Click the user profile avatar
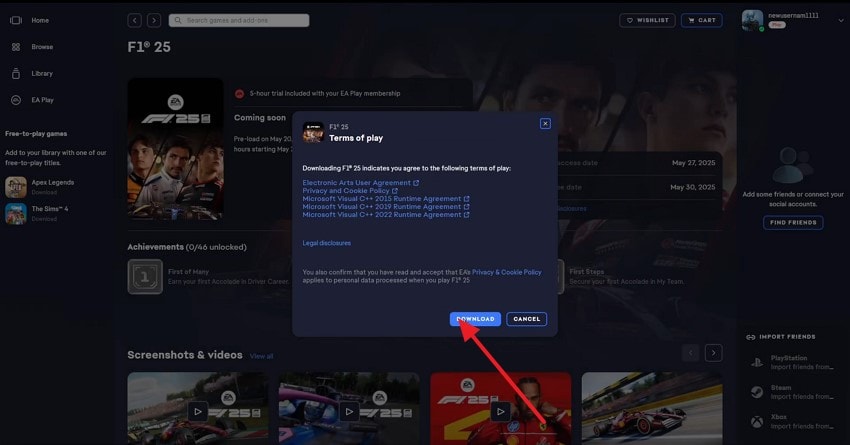This screenshot has height=445, width=850. click(x=752, y=21)
